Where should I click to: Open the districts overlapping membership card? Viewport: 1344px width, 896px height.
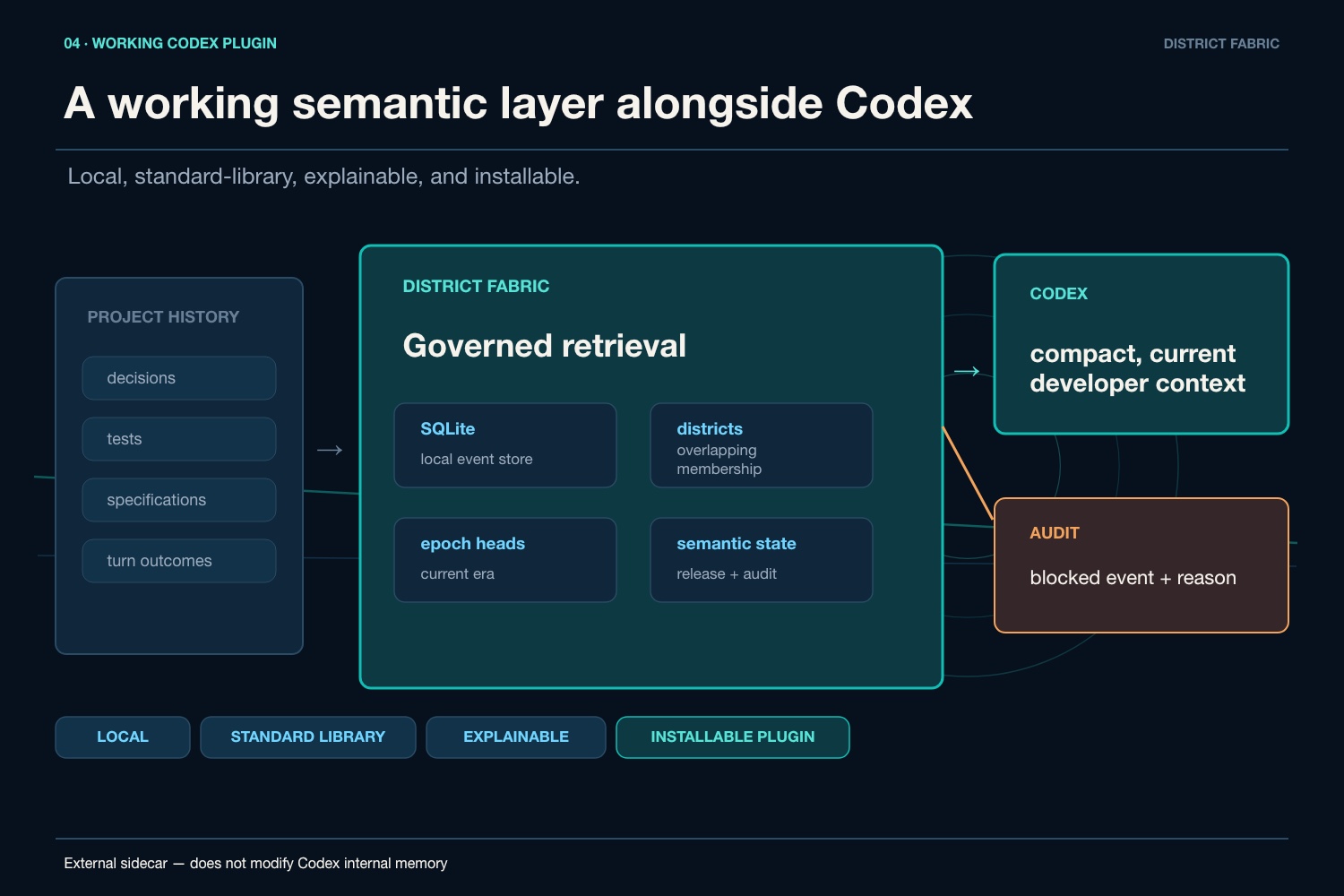click(x=762, y=445)
